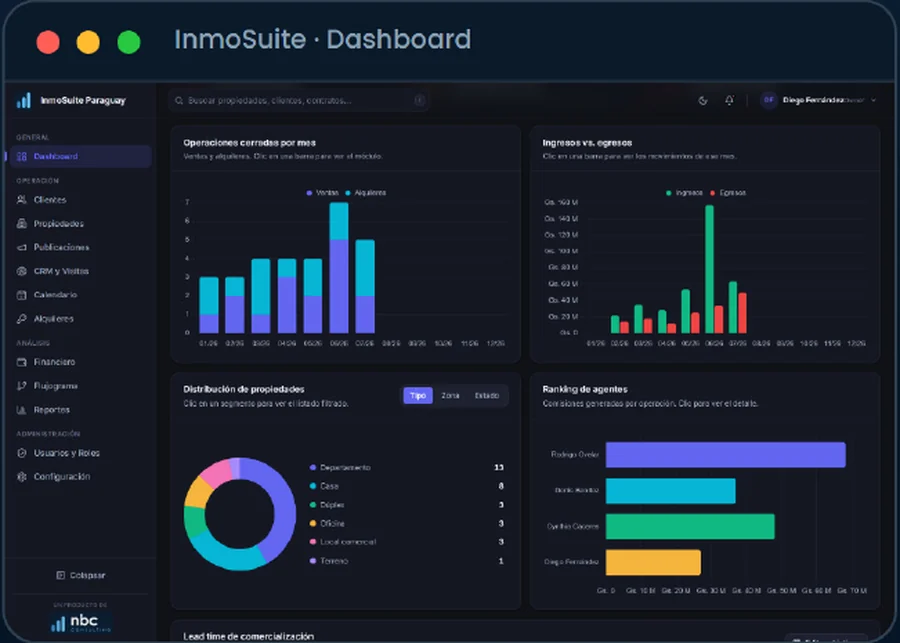Click the Propiedades building icon
The height and width of the screenshot is (643, 900).
click(22, 223)
